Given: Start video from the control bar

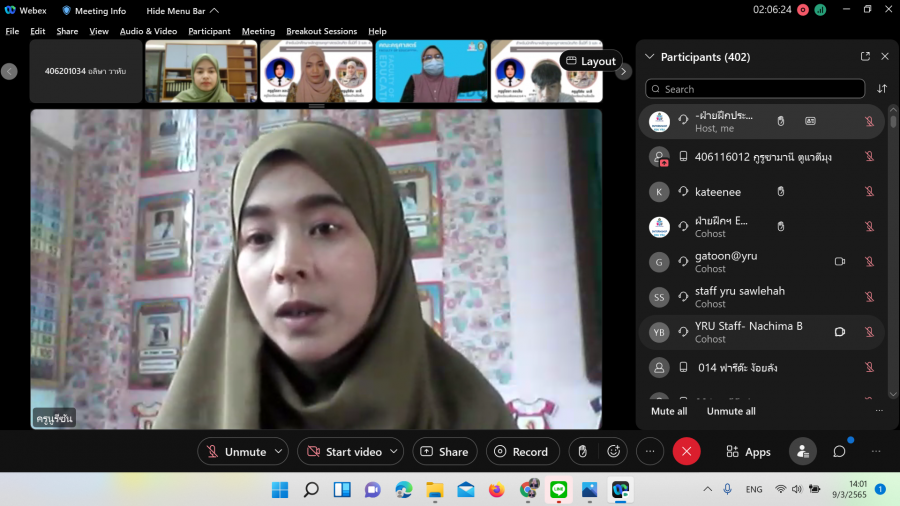Looking at the screenshot, I should point(344,451).
